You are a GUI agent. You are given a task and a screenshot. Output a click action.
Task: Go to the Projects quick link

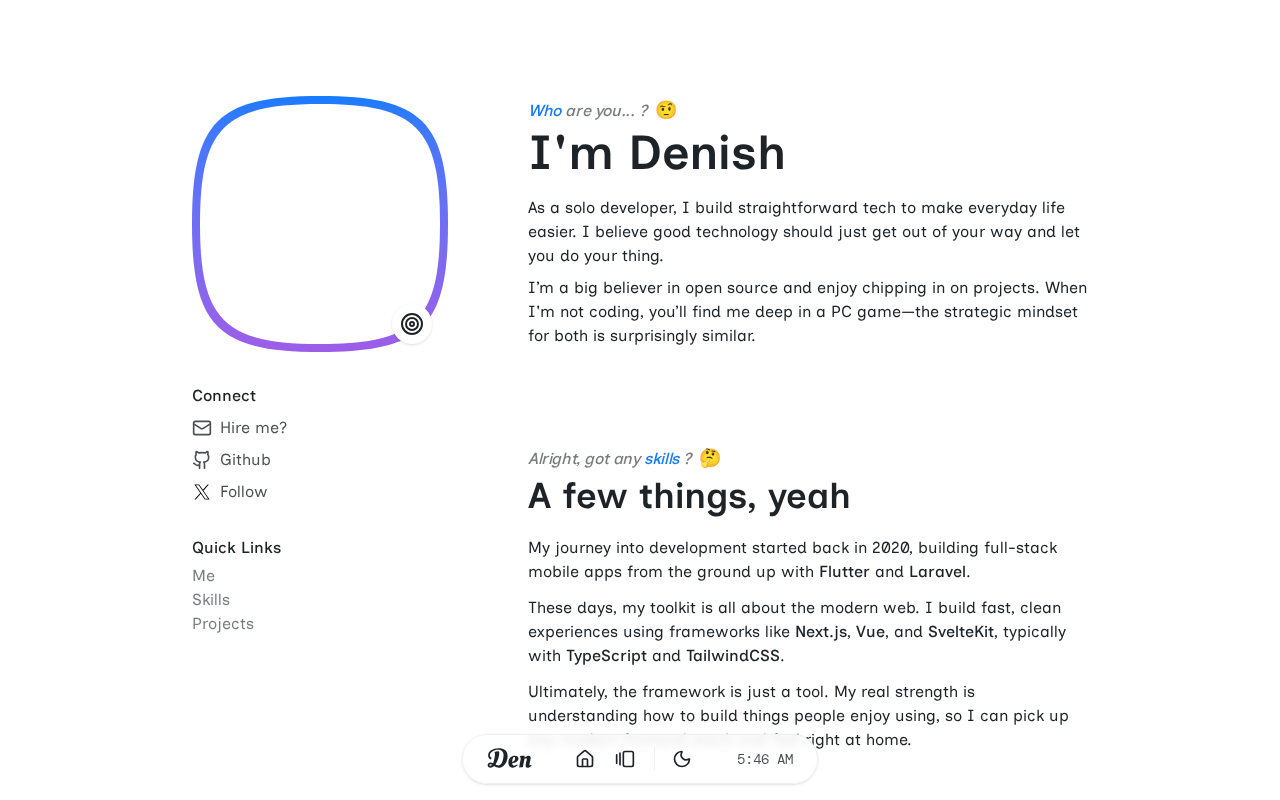[x=223, y=624]
